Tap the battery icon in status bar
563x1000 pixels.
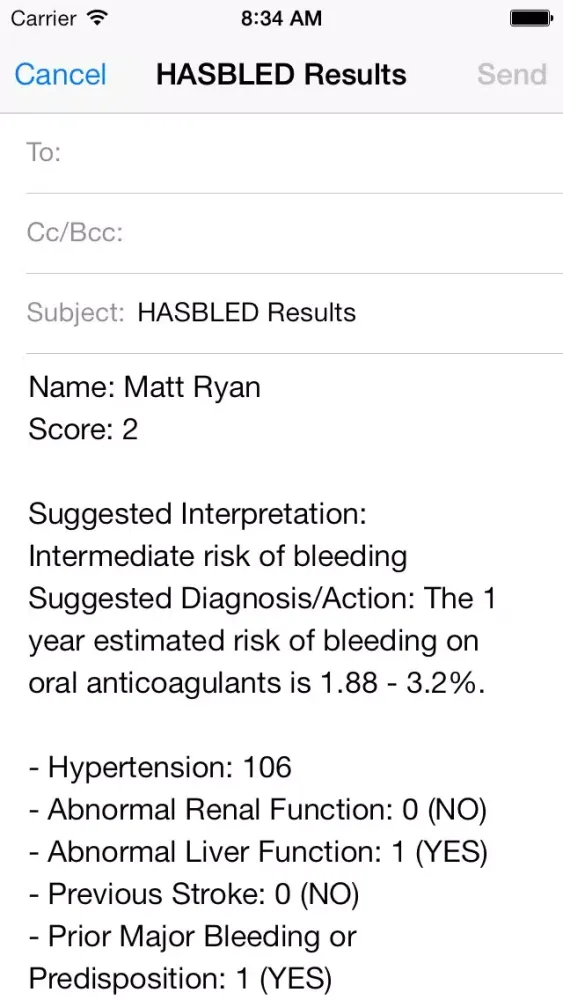530,18
